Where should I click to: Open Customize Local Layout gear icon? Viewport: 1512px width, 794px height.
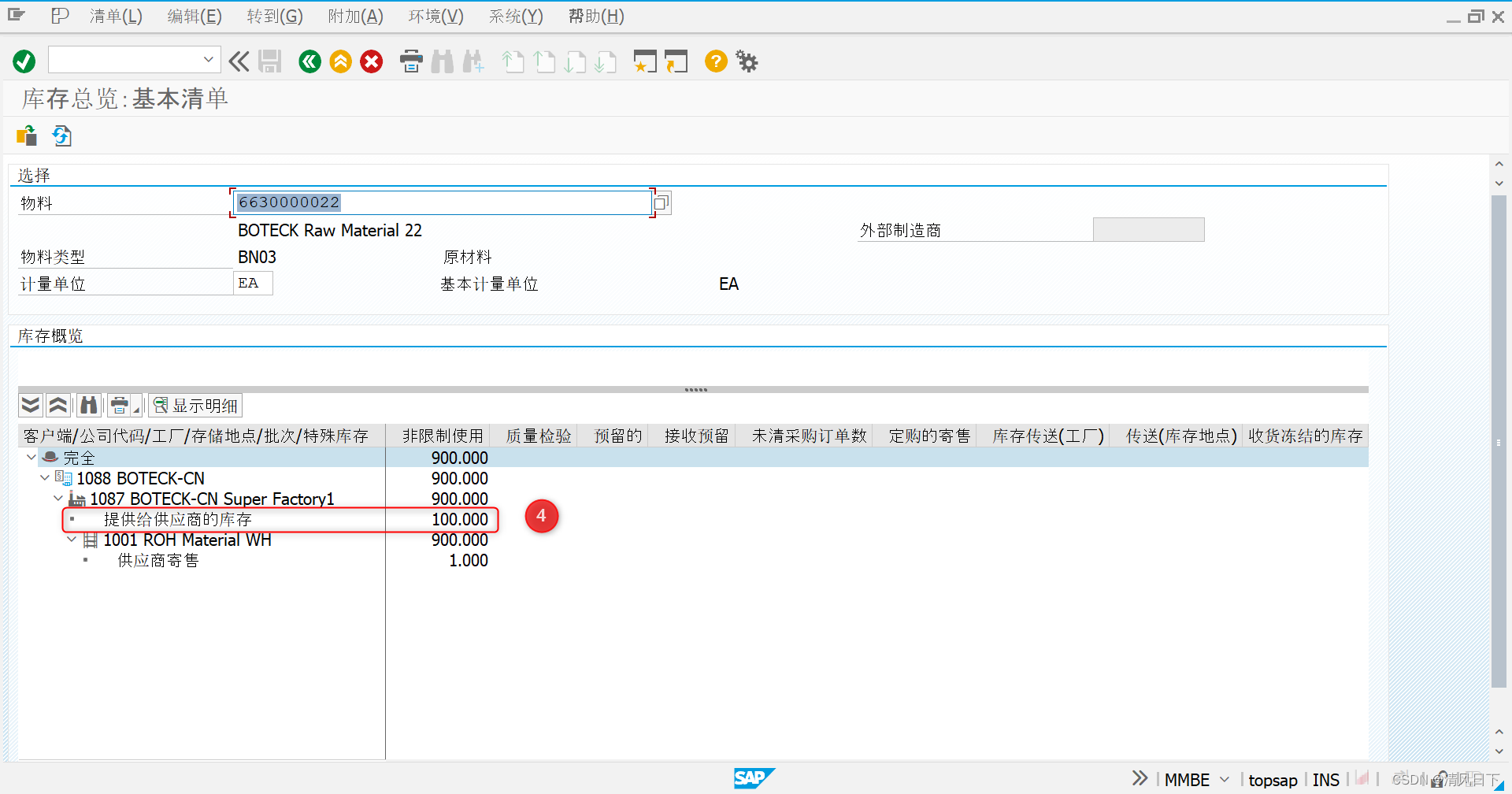pos(747,61)
